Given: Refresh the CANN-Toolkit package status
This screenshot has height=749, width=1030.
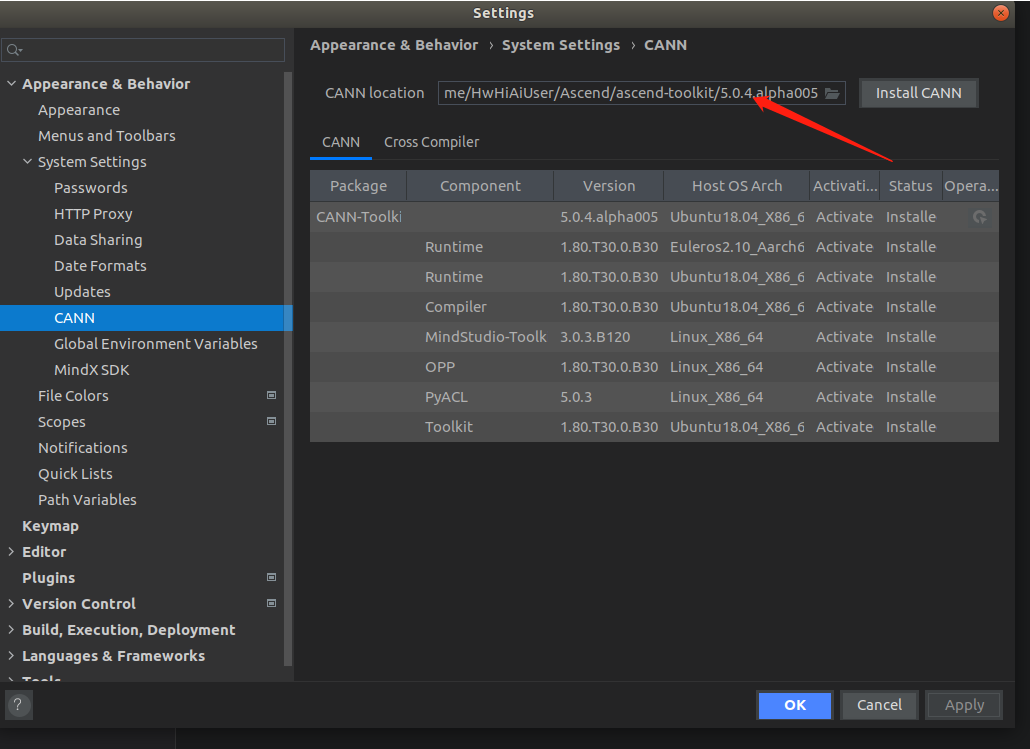Looking at the screenshot, I should (978, 216).
